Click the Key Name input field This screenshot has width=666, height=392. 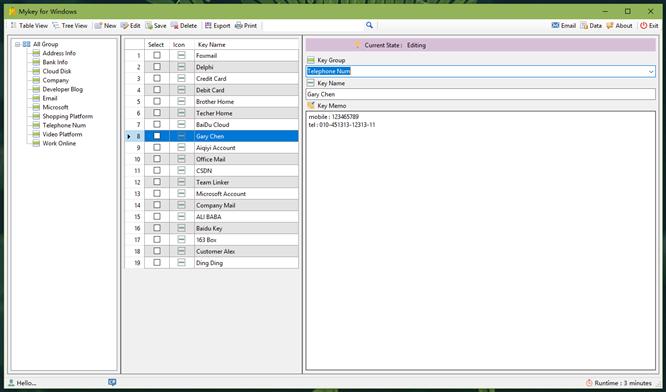480,94
